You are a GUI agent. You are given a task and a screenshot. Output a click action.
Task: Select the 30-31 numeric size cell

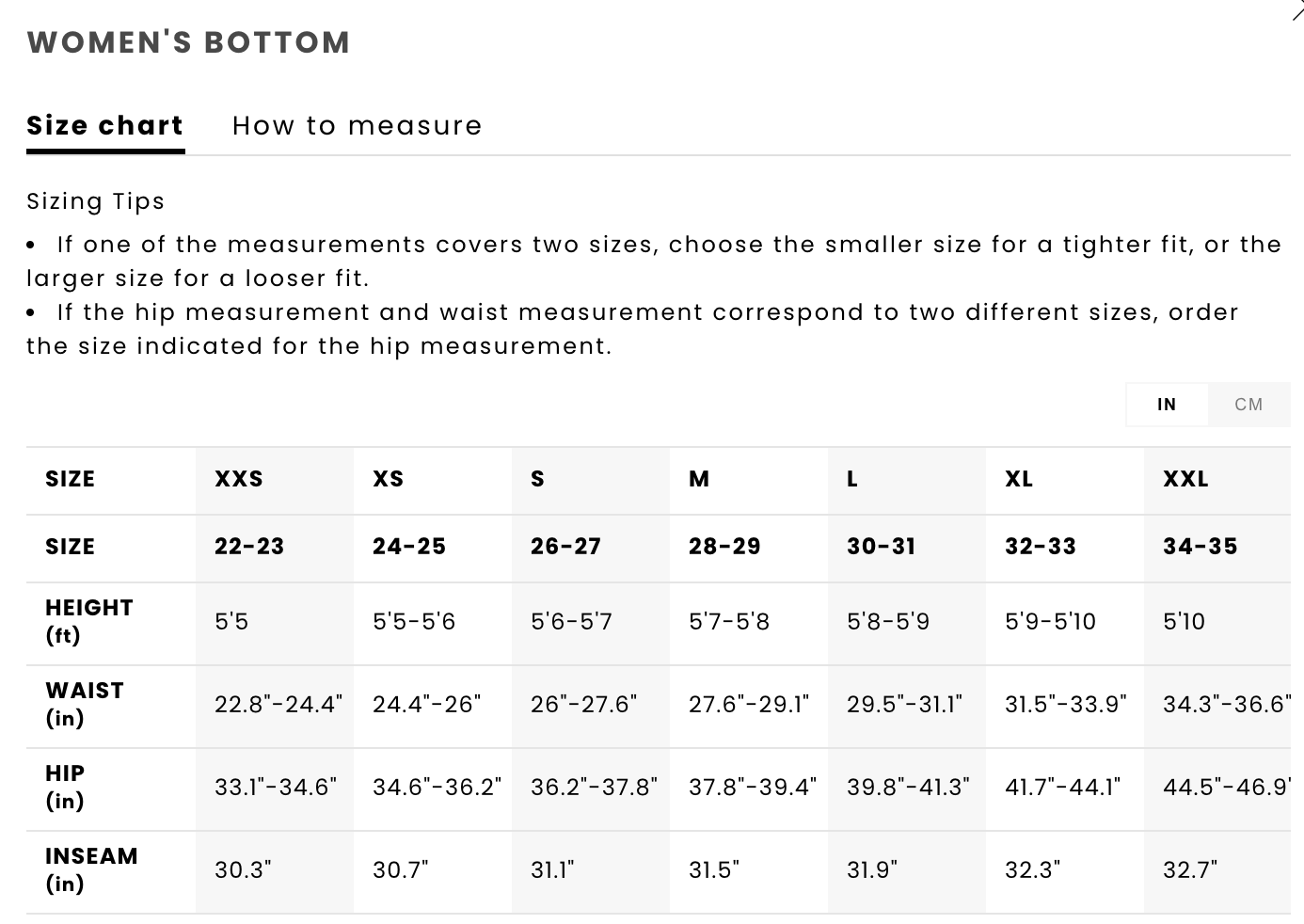tap(881, 547)
